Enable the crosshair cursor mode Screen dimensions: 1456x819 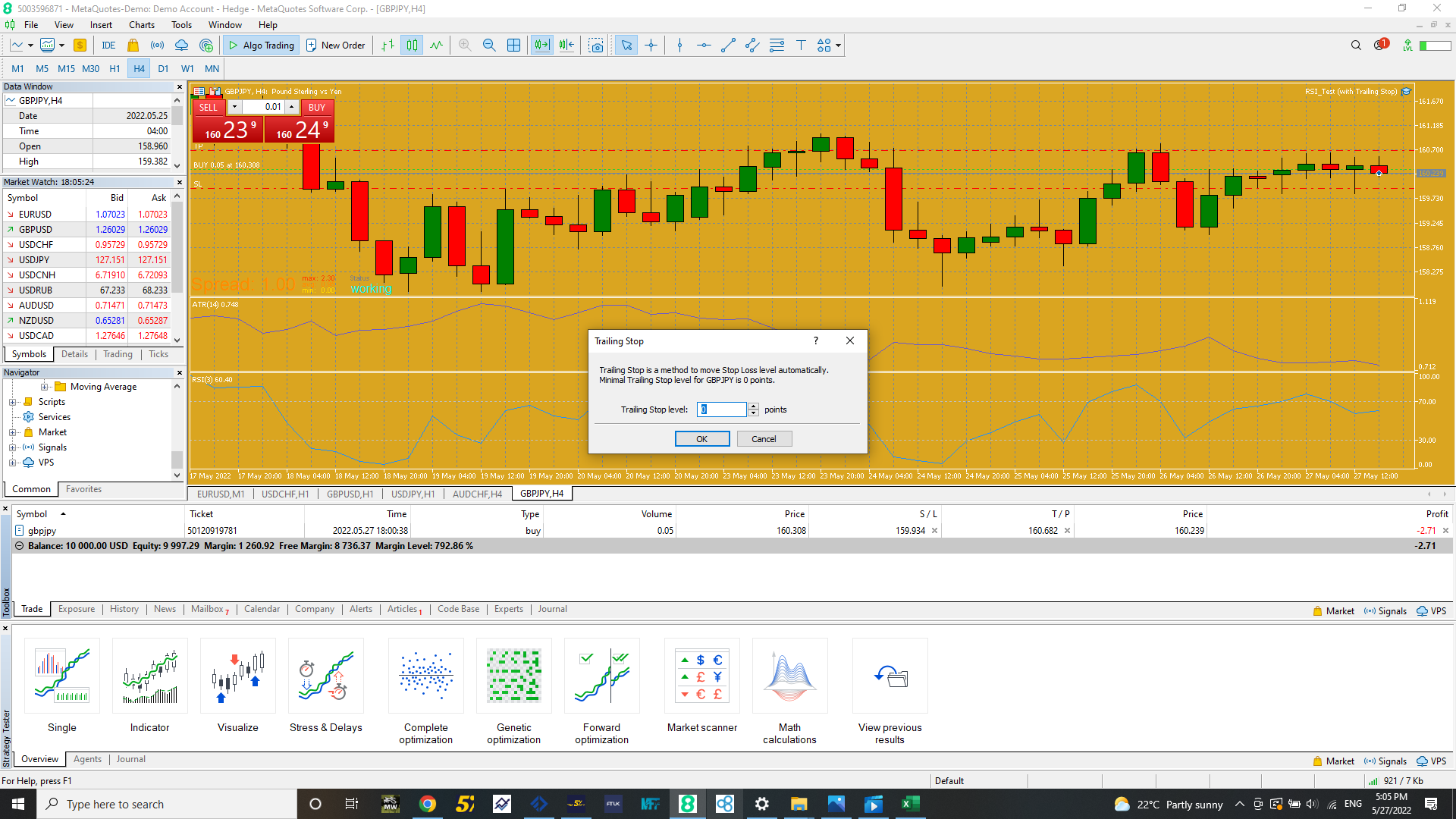pos(651,45)
